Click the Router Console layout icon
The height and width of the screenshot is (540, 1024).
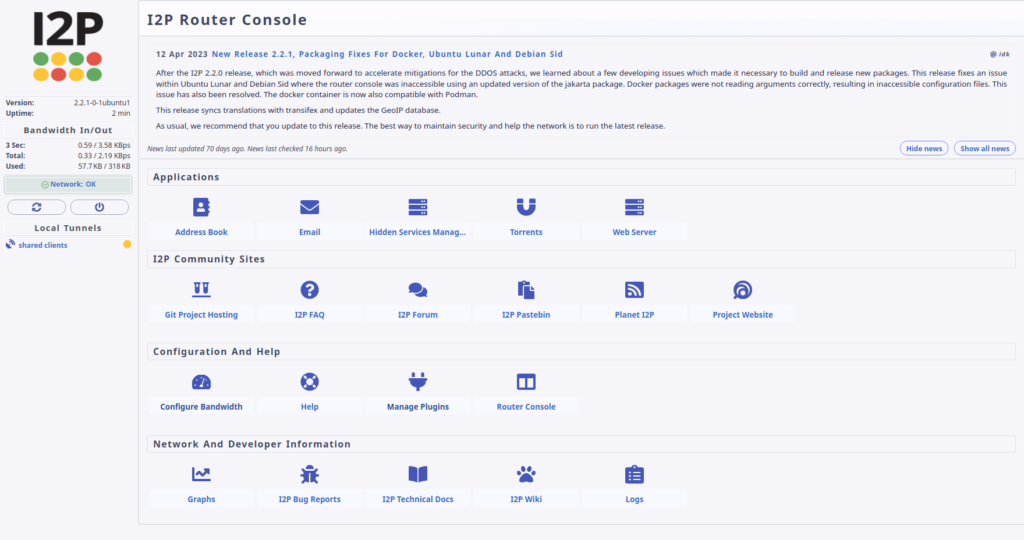(x=526, y=381)
